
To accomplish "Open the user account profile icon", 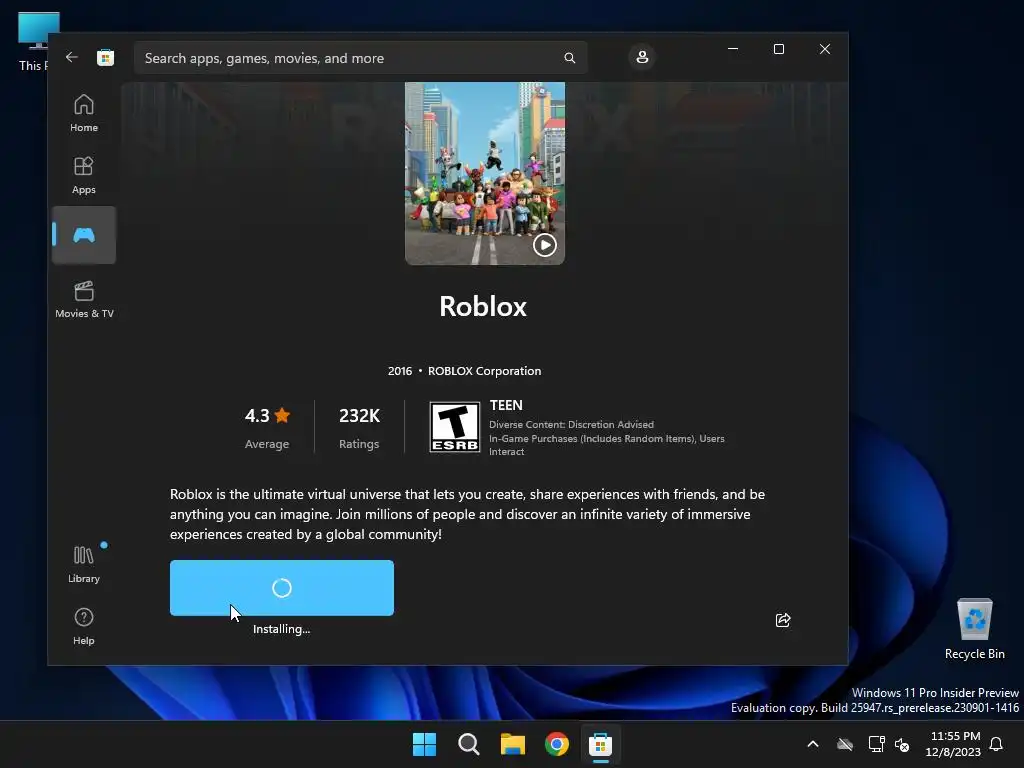I will (642, 57).
